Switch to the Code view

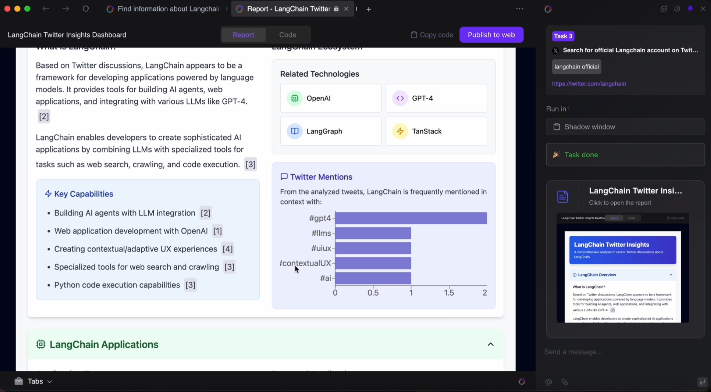[x=287, y=35]
